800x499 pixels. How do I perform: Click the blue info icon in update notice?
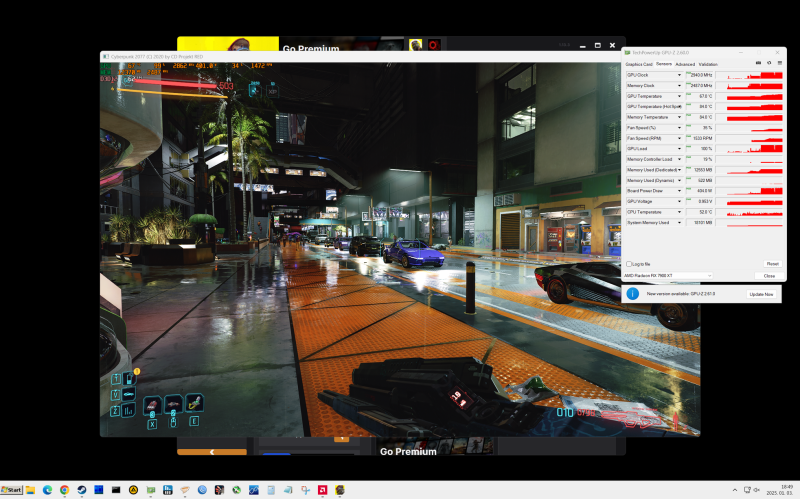pyautogui.click(x=633, y=294)
